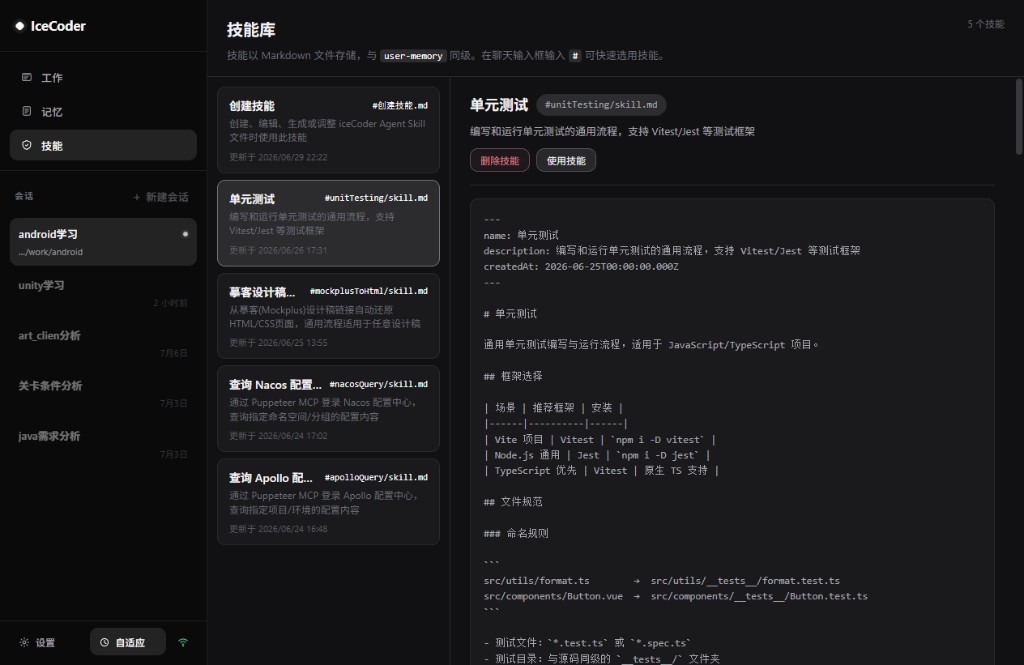Click the #apolloQuery/skill.md filename tag

click(376, 478)
